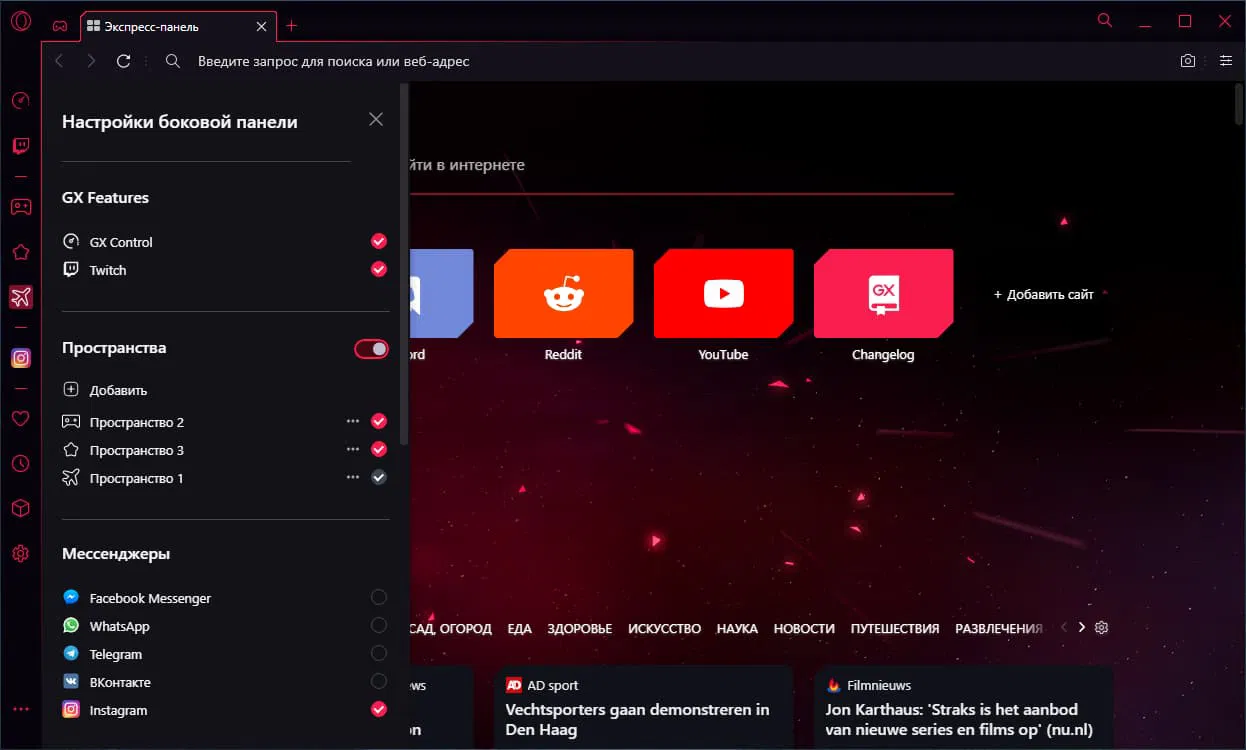Open bookmarks heart icon in sidebar
Image resolution: width=1246 pixels, height=750 pixels.
pos(20,419)
